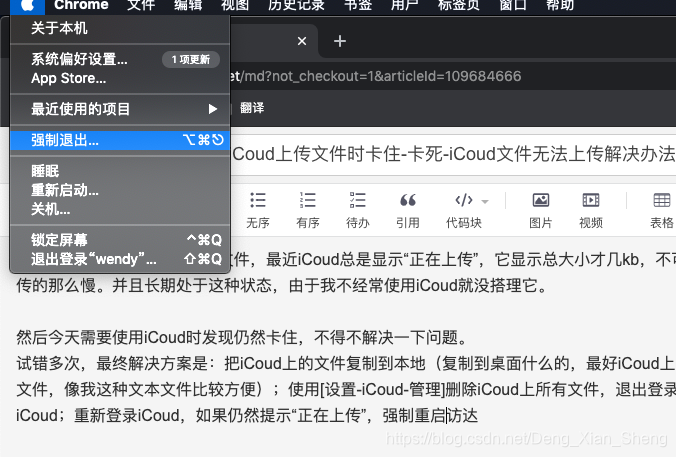Open the 翻译 bookmark
676x457 pixels.
252,108
